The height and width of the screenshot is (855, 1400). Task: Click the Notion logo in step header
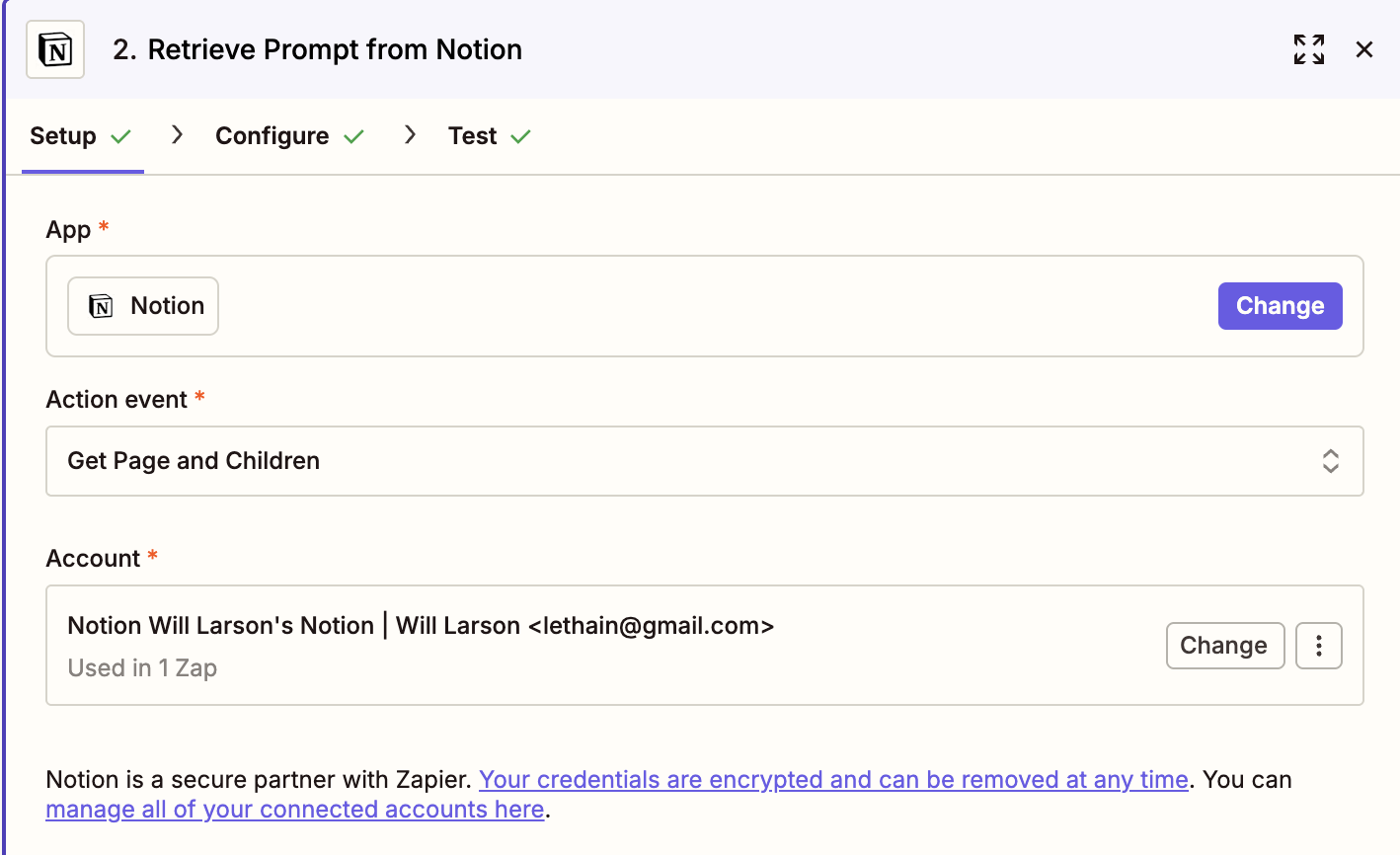click(x=55, y=49)
